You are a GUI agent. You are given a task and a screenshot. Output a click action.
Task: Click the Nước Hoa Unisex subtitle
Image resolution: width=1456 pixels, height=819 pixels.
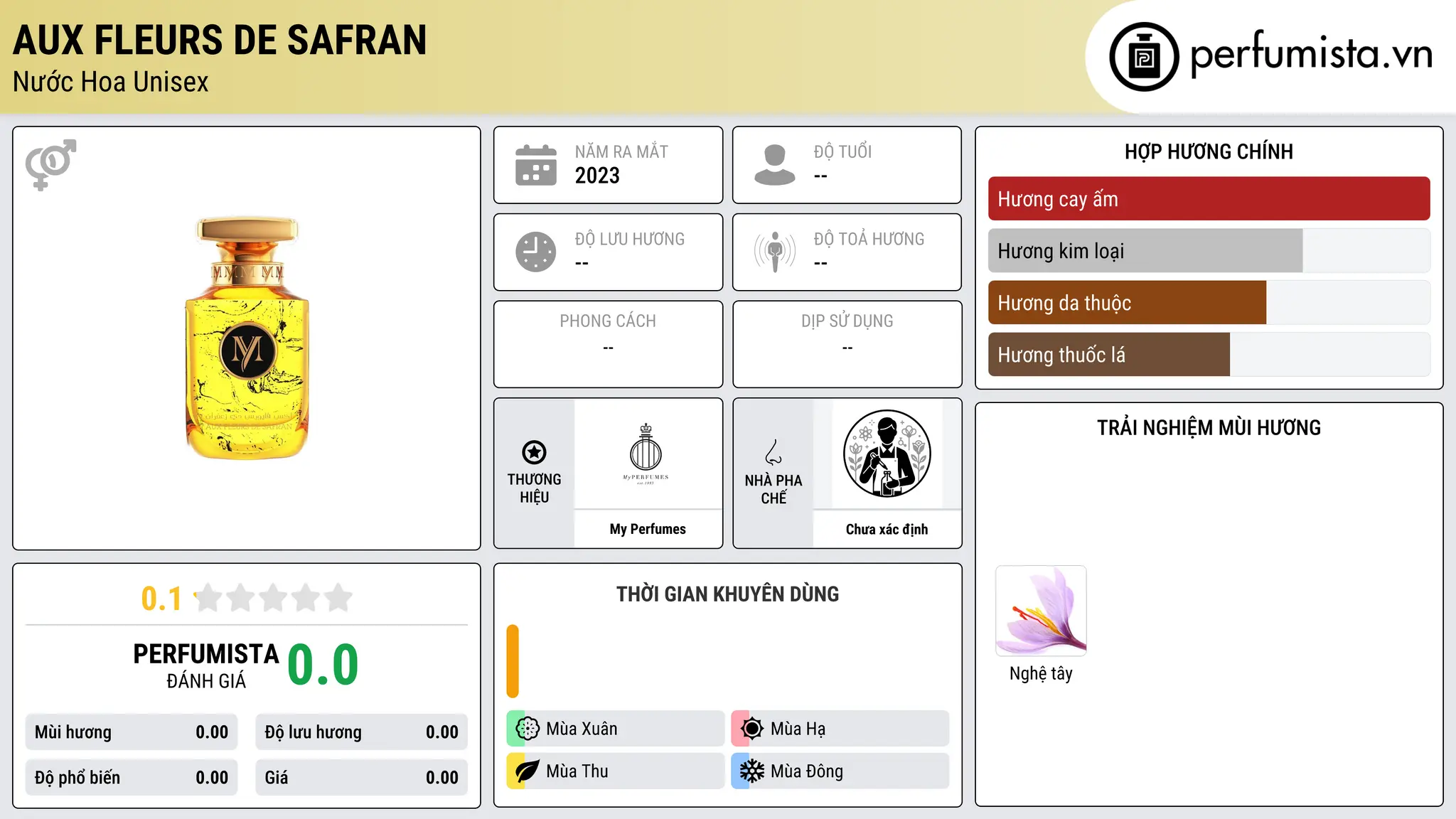click(x=111, y=82)
